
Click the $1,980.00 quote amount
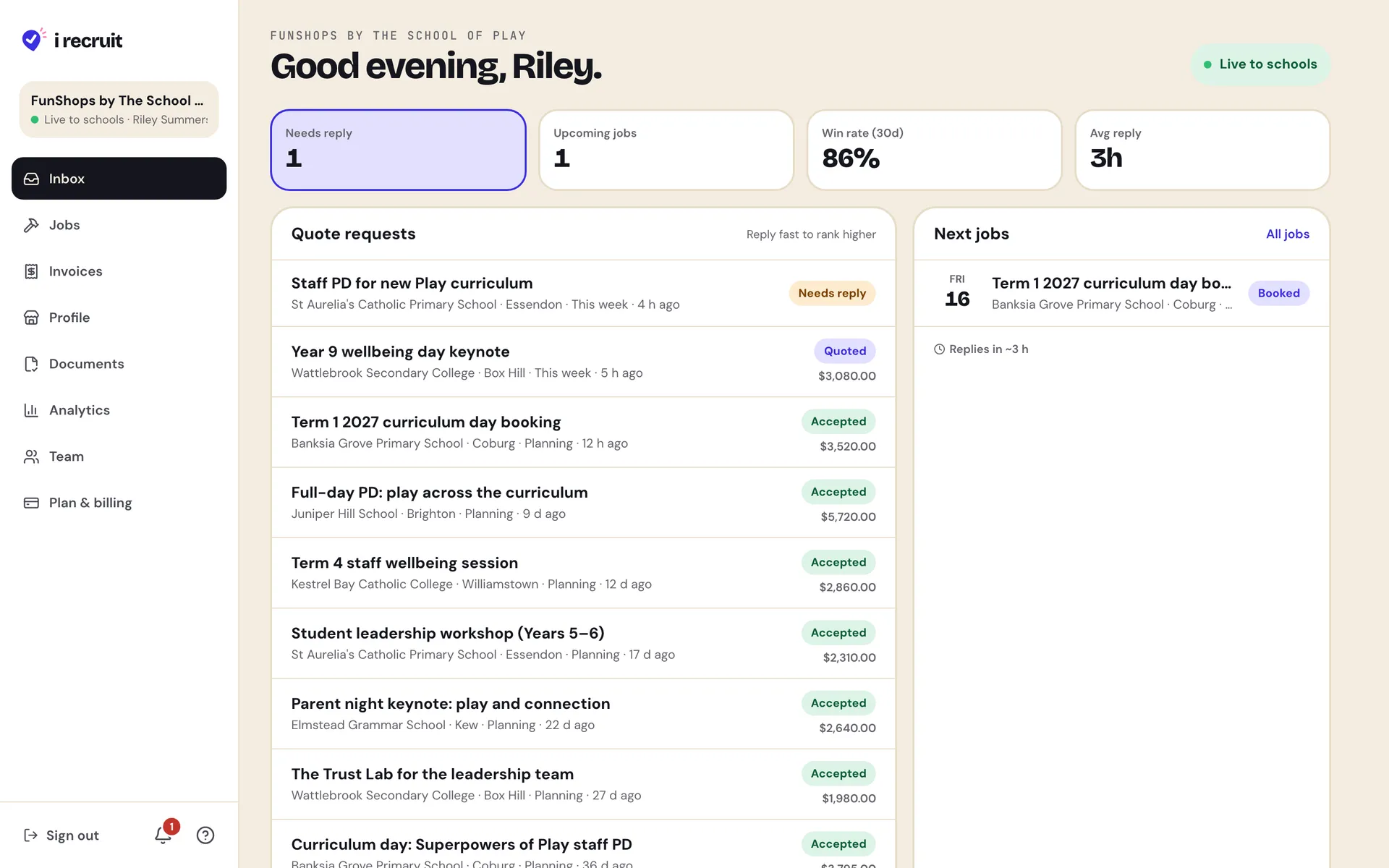(849, 799)
